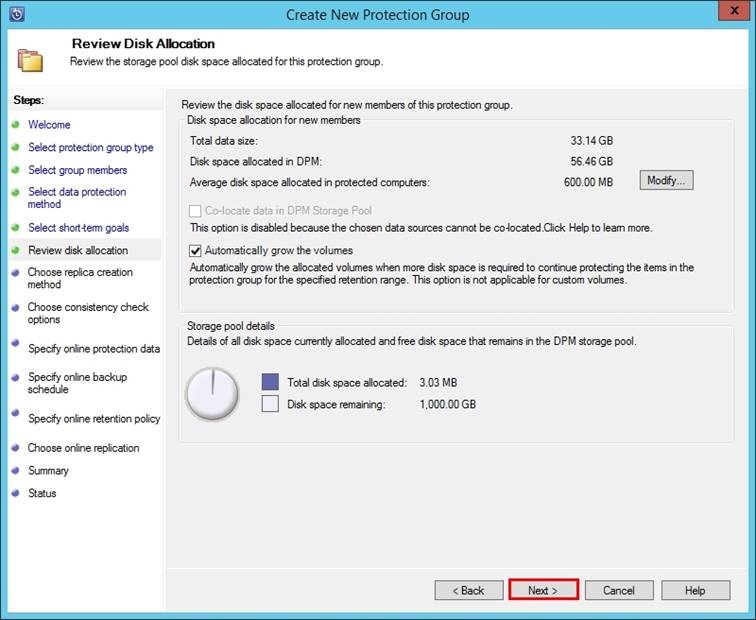Go back with the < Back button
Image resolution: width=756 pixels, height=620 pixels.
click(x=469, y=590)
